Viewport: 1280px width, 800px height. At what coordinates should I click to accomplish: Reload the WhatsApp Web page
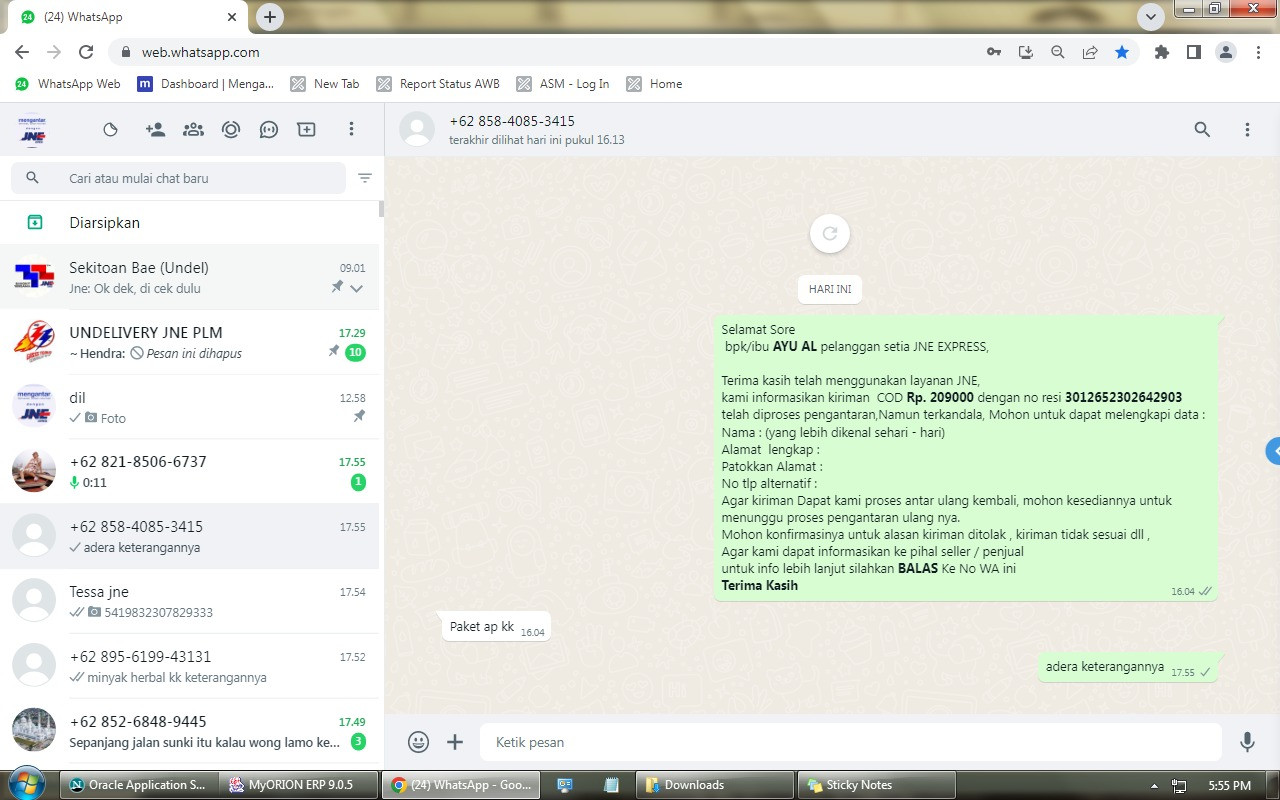coord(86,52)
